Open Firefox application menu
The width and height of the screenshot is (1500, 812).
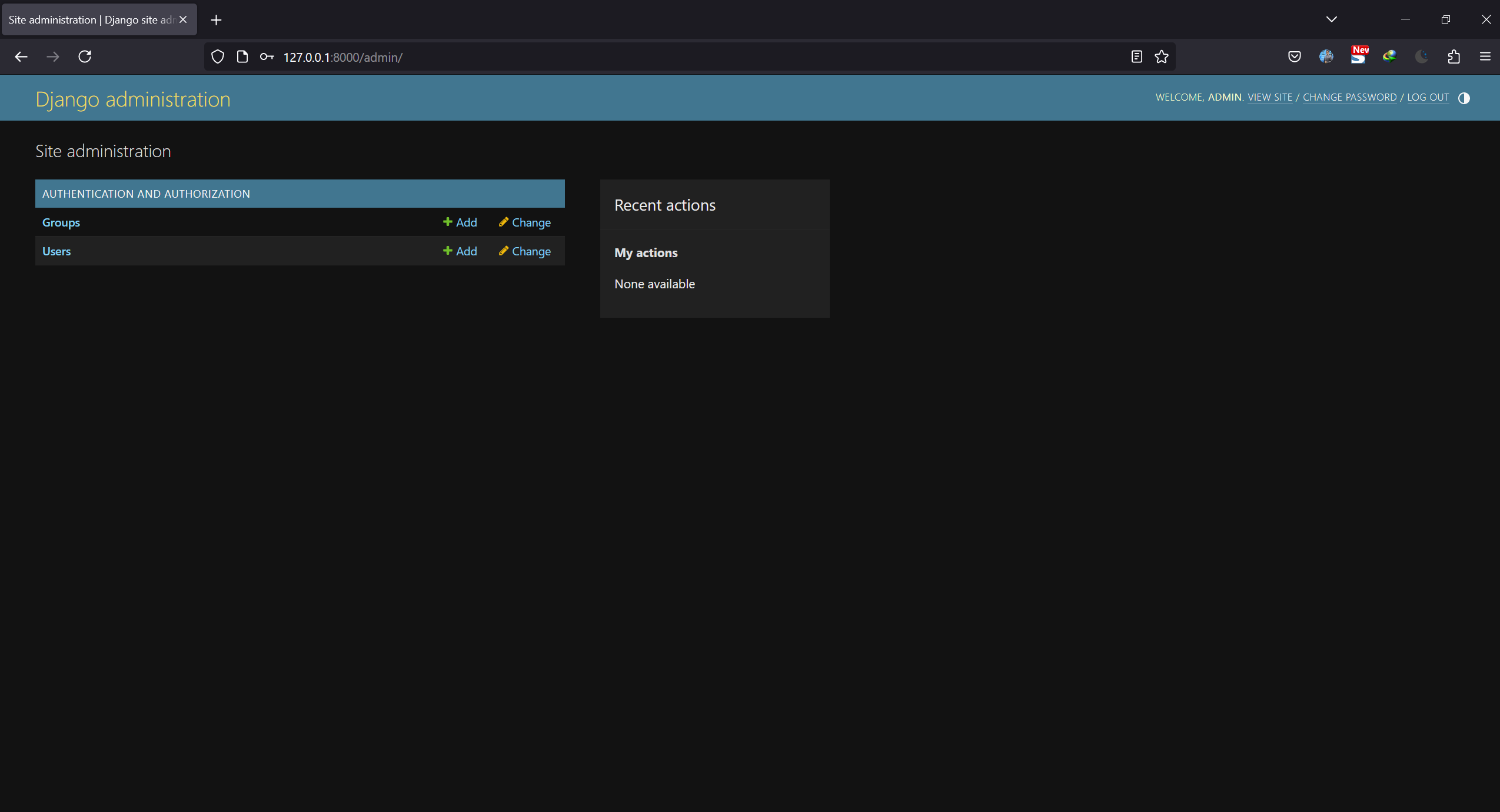coord(1485,56)
